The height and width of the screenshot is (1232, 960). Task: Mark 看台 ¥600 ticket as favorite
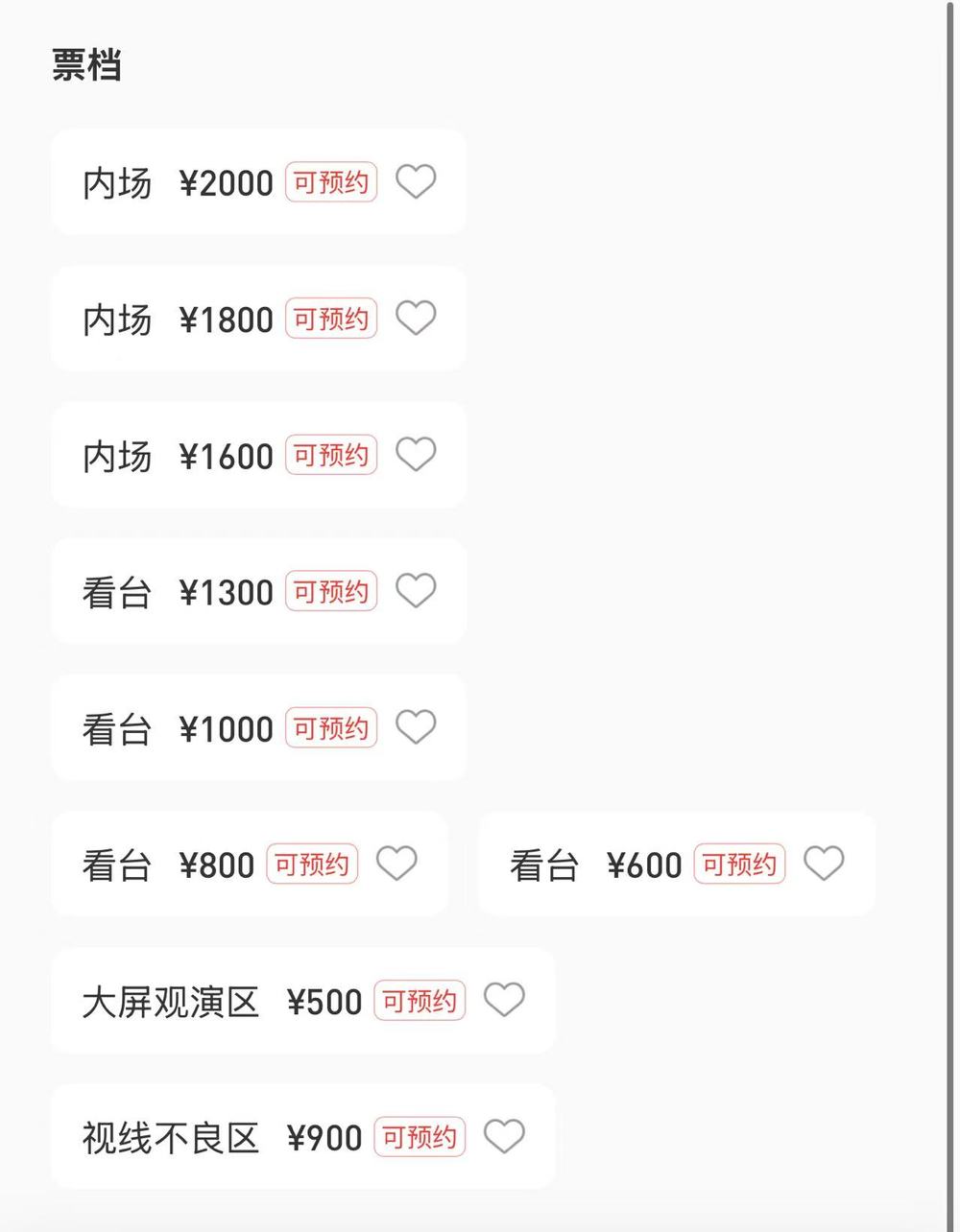point(824,864)
